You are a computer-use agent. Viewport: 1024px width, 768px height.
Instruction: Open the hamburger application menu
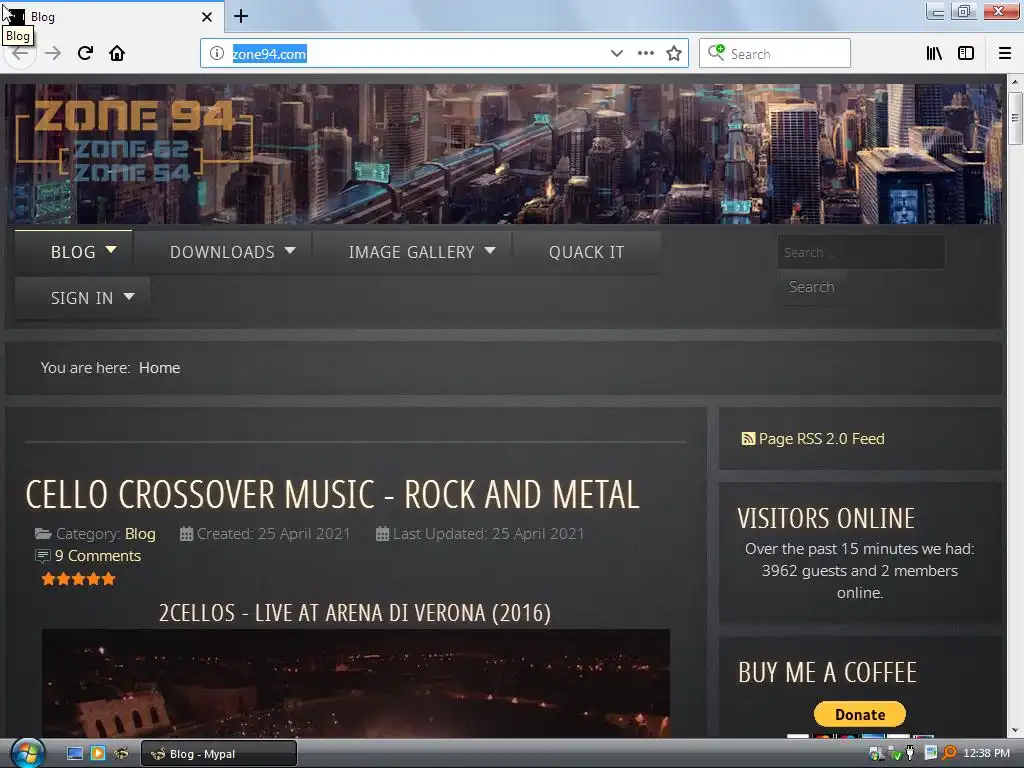(1005, 54)
